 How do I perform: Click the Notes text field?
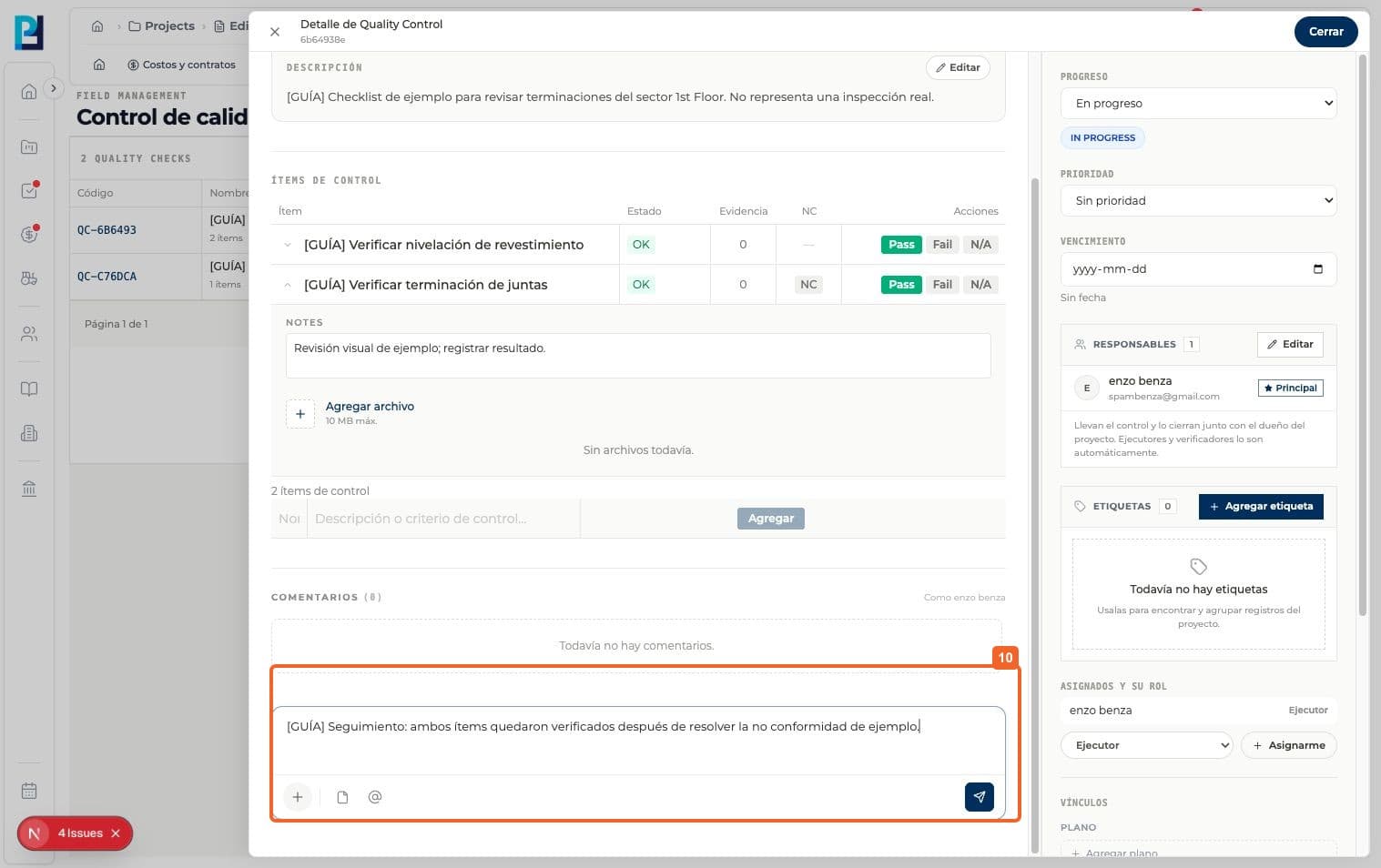638,356
